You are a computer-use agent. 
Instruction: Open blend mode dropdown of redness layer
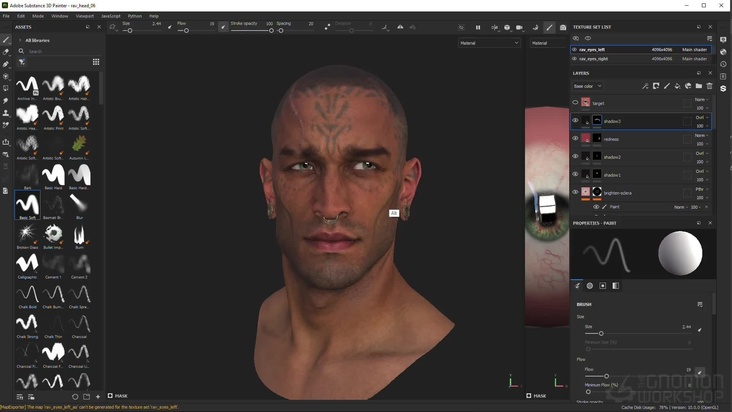(701, 135)
